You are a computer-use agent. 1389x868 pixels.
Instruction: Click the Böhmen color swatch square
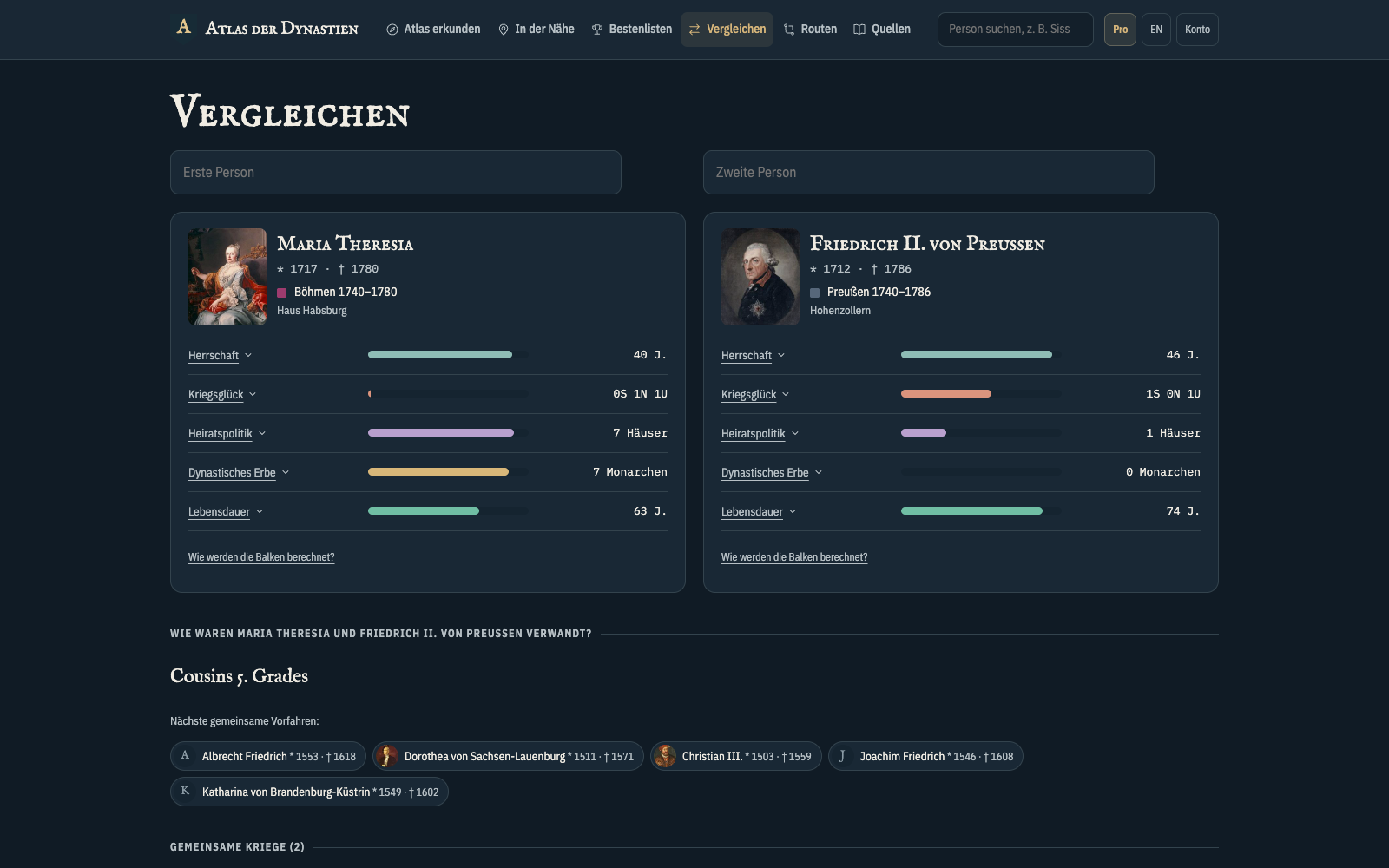point(281,293)
